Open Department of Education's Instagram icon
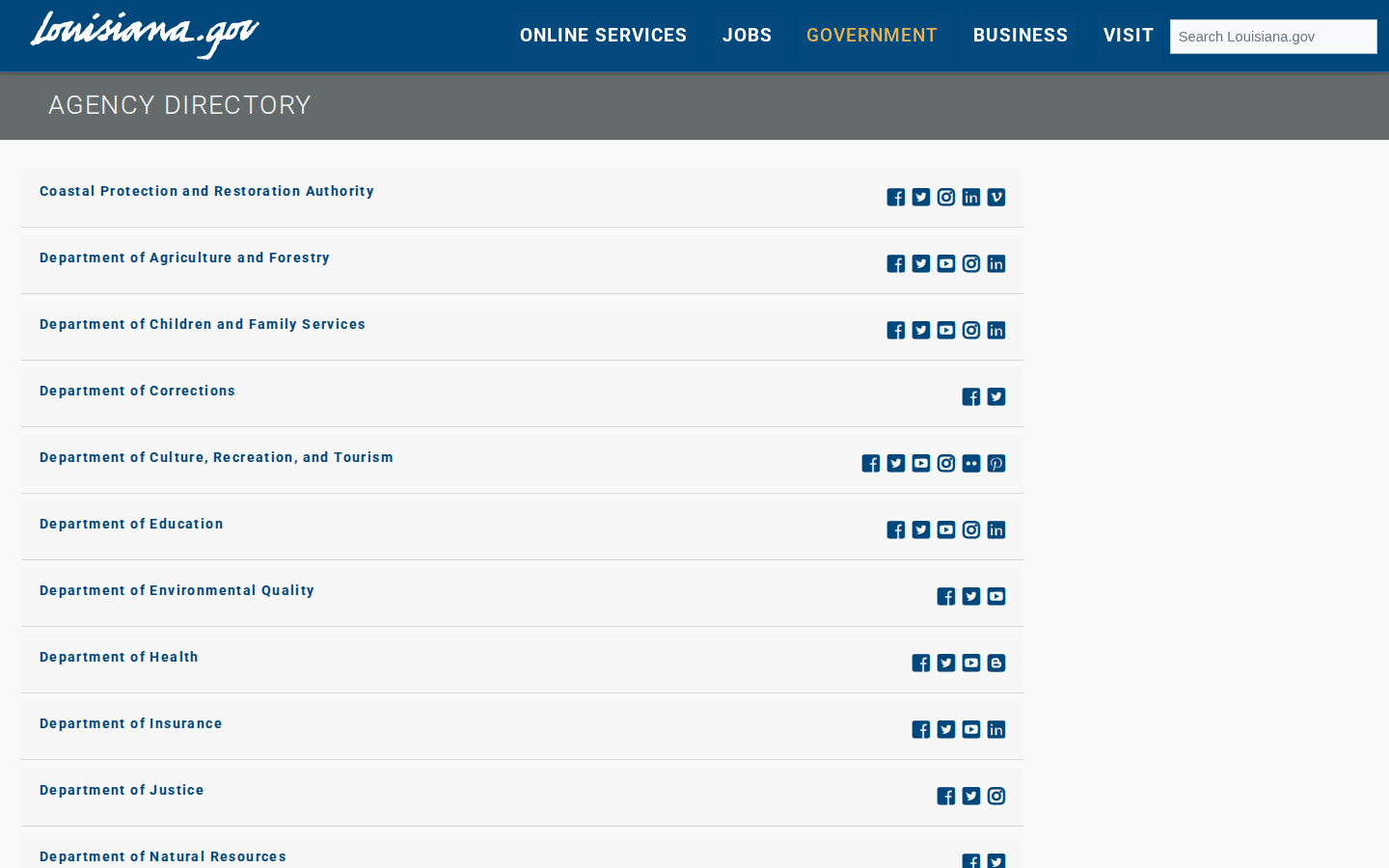The width and height of the screenshot is (1389, 868). pos(971,530)
